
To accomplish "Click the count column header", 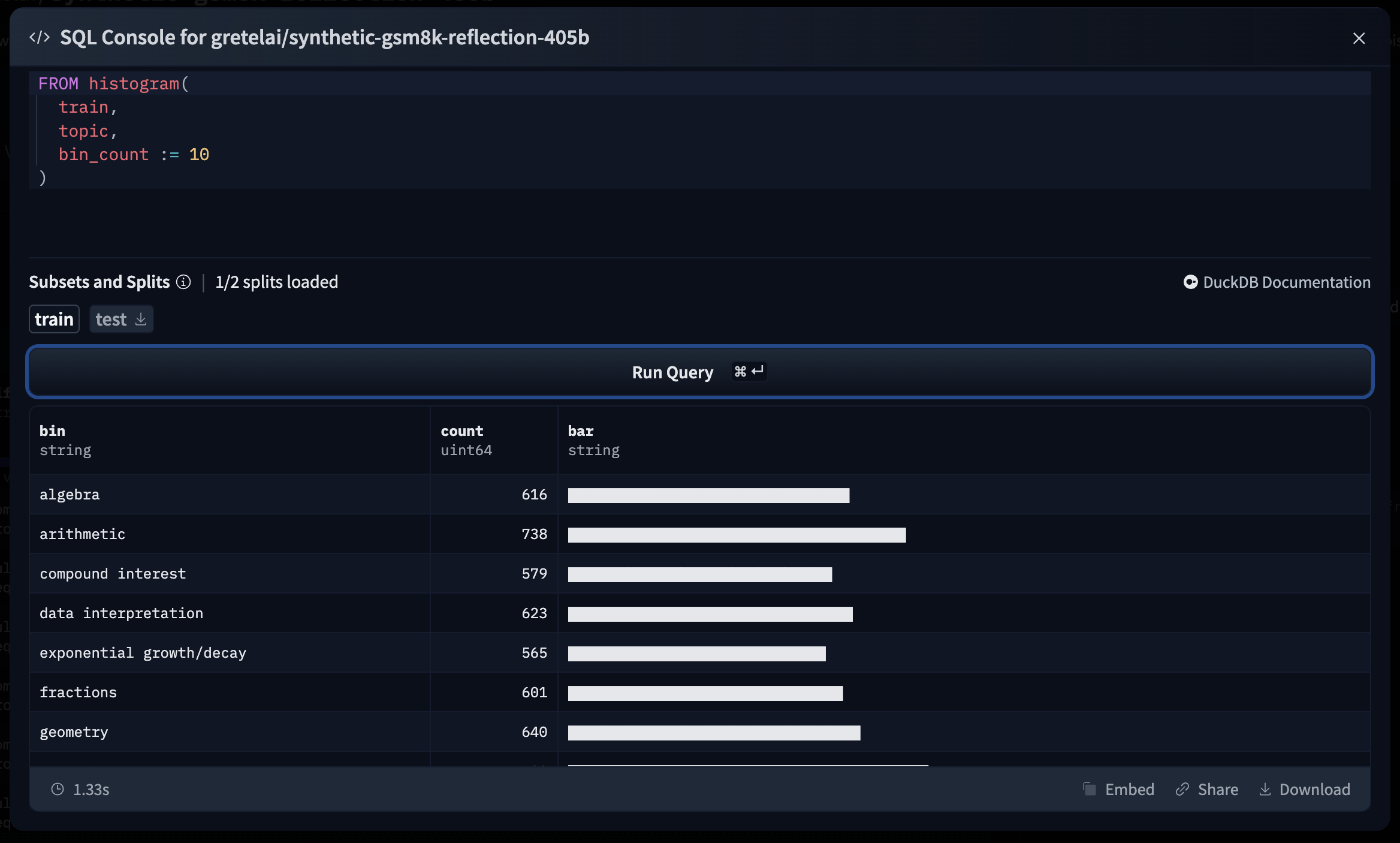I will 462,430.
